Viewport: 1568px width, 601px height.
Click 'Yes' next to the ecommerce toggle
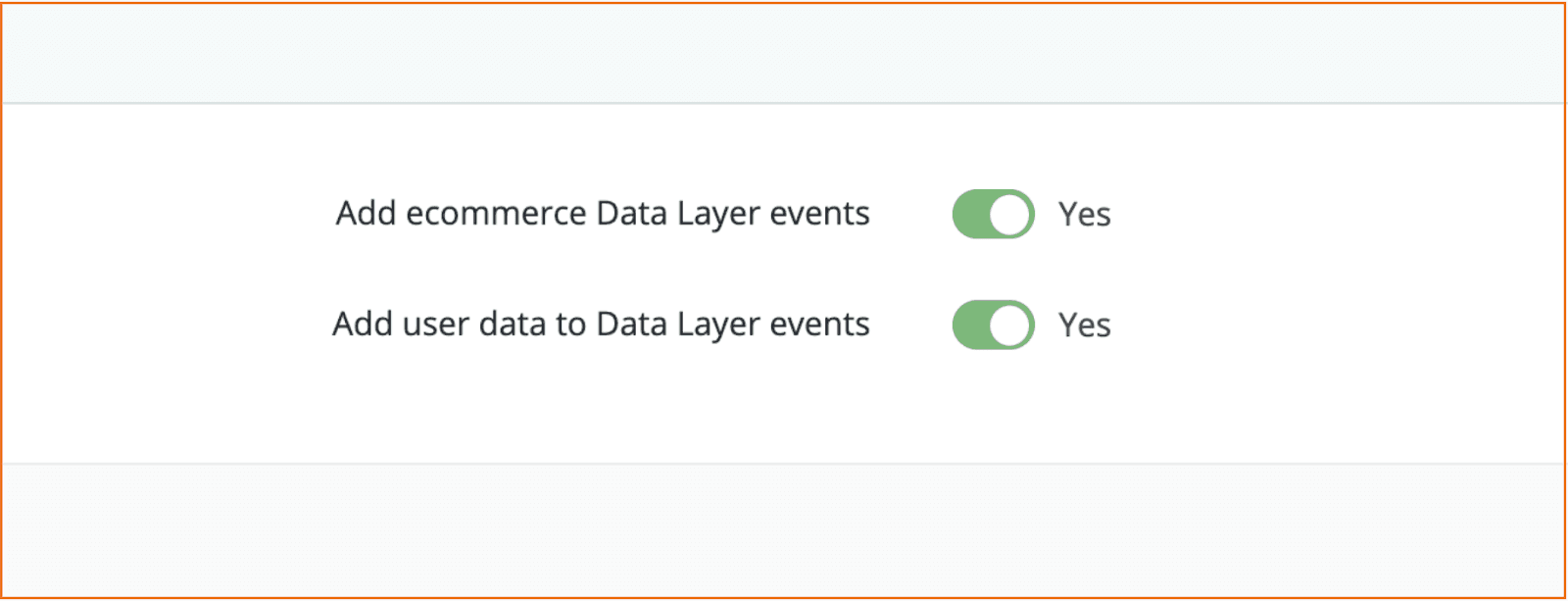click(1084, 214)
